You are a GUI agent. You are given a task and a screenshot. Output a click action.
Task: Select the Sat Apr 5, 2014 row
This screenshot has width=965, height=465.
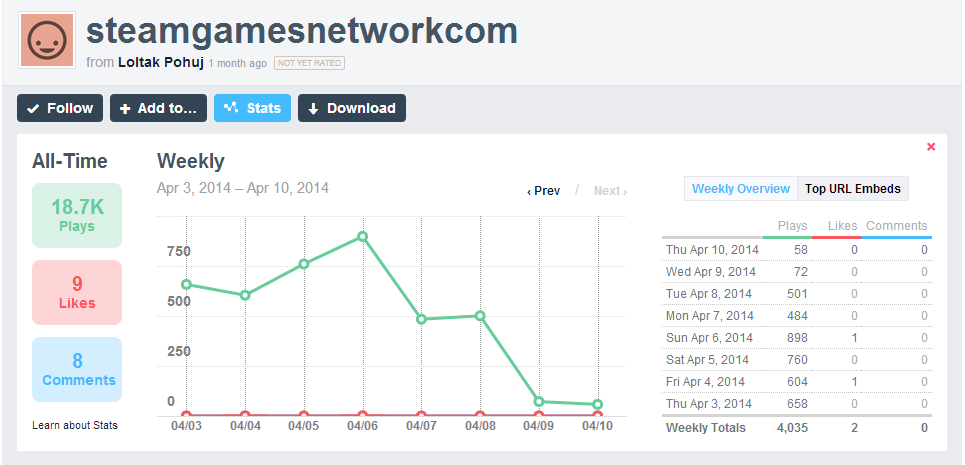click(x=796, y=360)
